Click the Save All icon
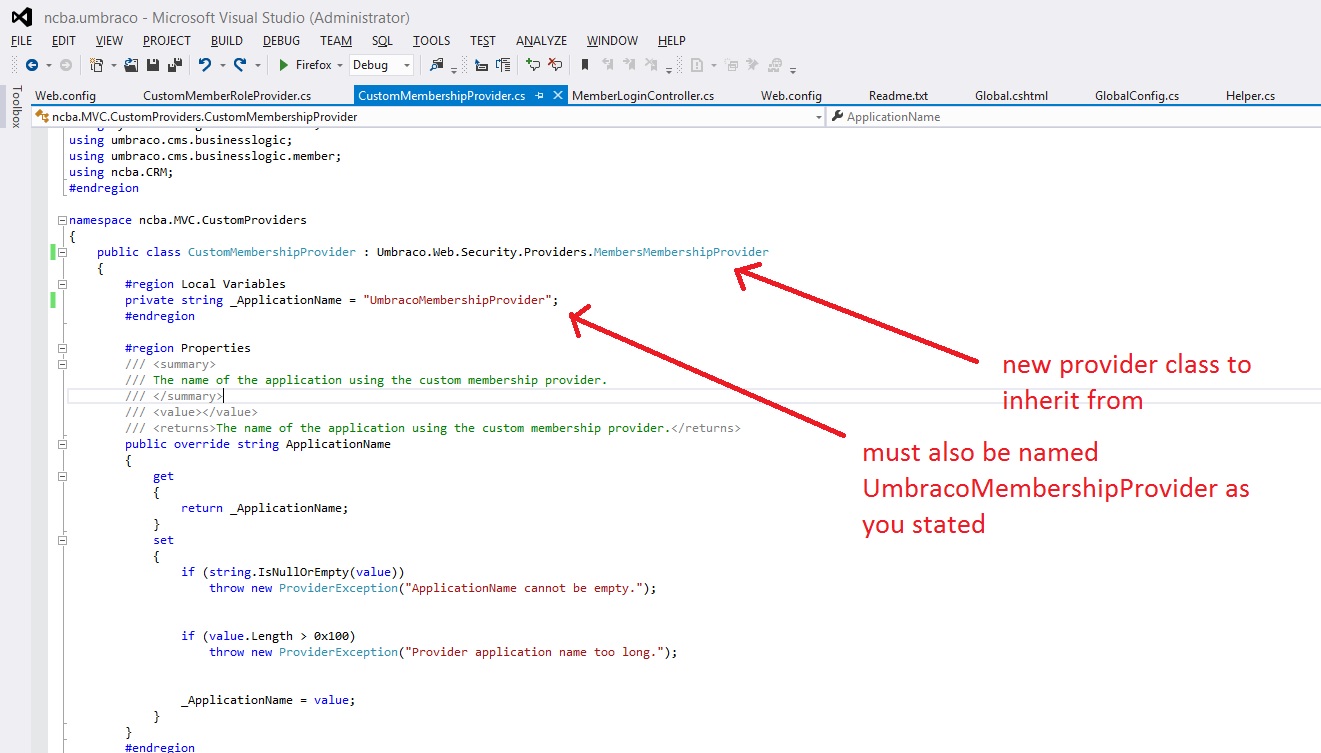 175,65
